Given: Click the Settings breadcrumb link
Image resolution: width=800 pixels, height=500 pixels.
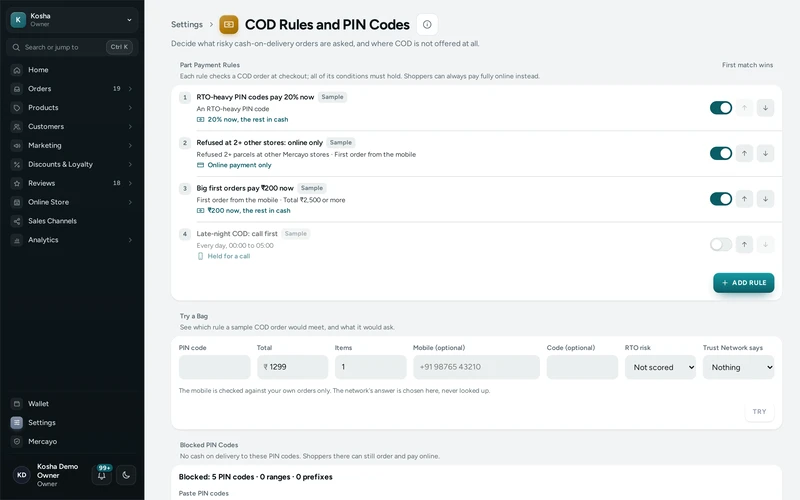Looking at the screenshot, I should click(x=187, y=24).
